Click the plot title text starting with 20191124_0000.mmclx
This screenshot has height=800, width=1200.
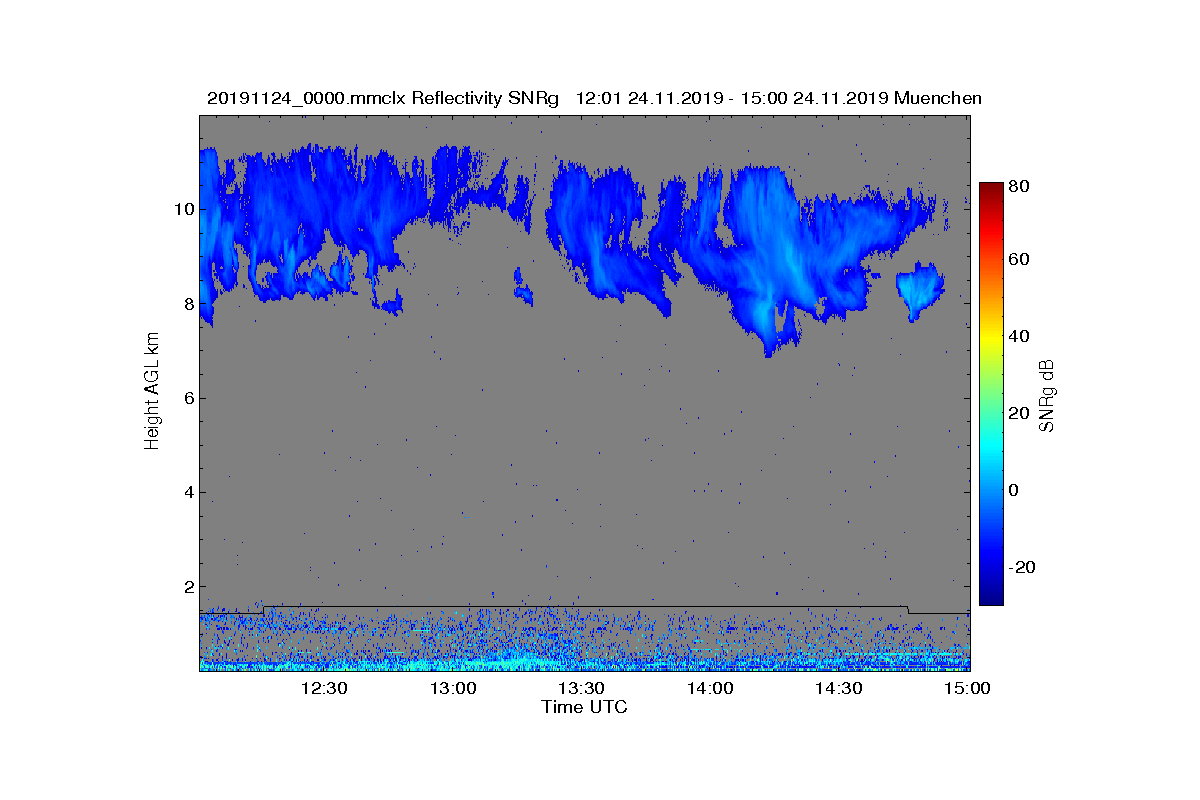coord(594,98)
